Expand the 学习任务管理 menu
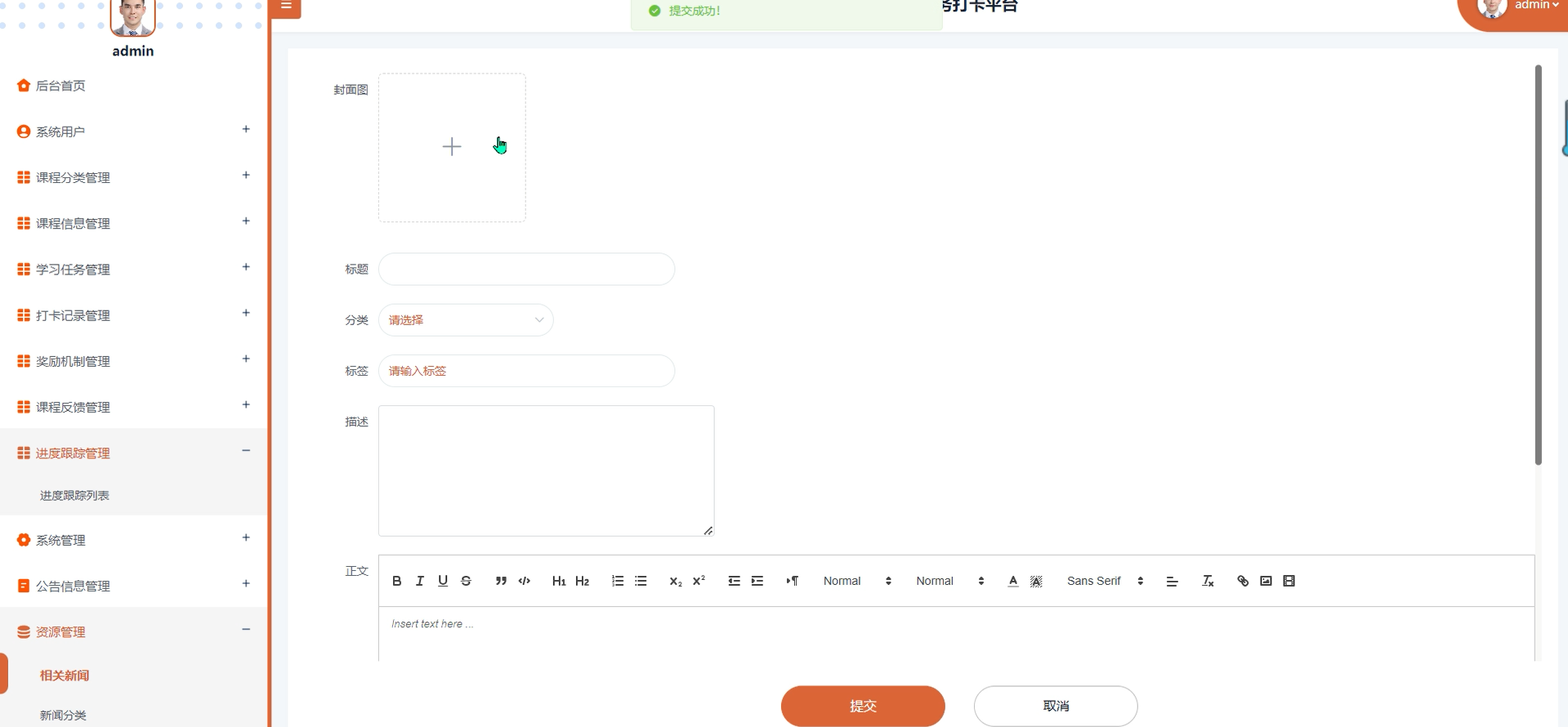The image size is (1568, 727). tap(133, 269)
